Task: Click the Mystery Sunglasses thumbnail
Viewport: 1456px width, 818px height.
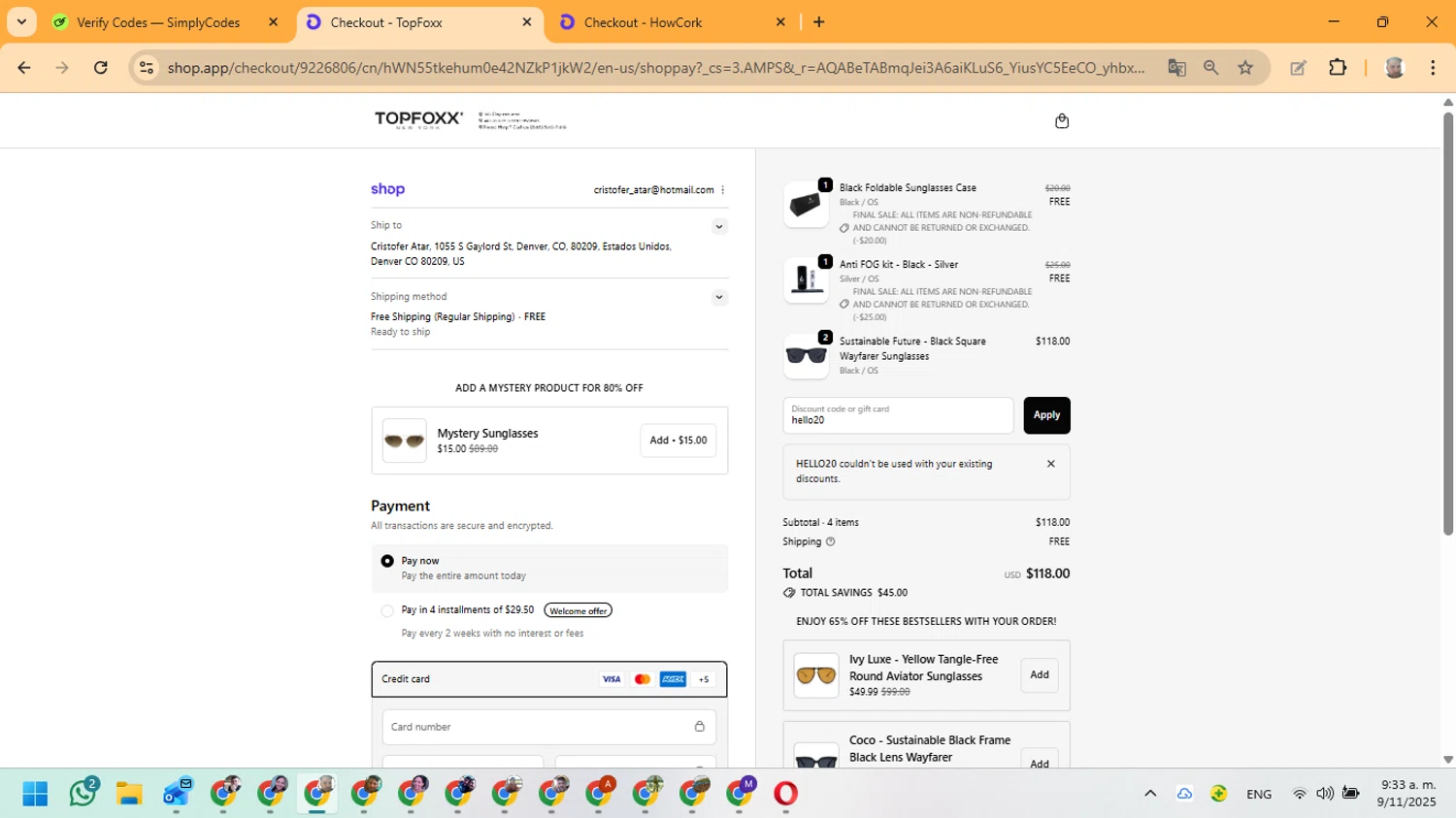Action: coord(404,441)
